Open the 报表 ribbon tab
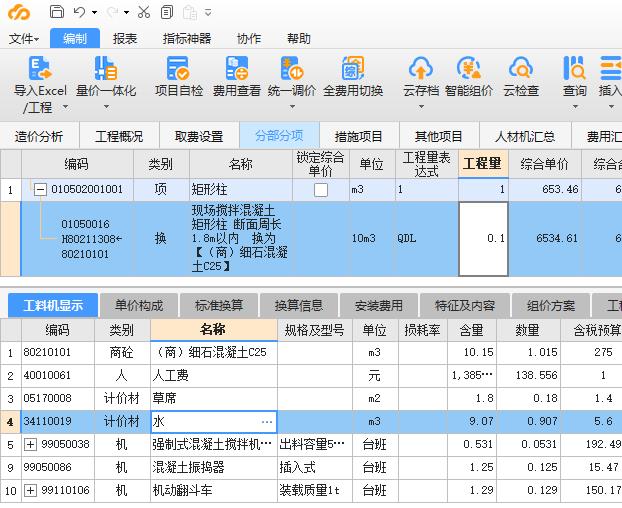Screen dimensions: 622x508 [125, 38]
